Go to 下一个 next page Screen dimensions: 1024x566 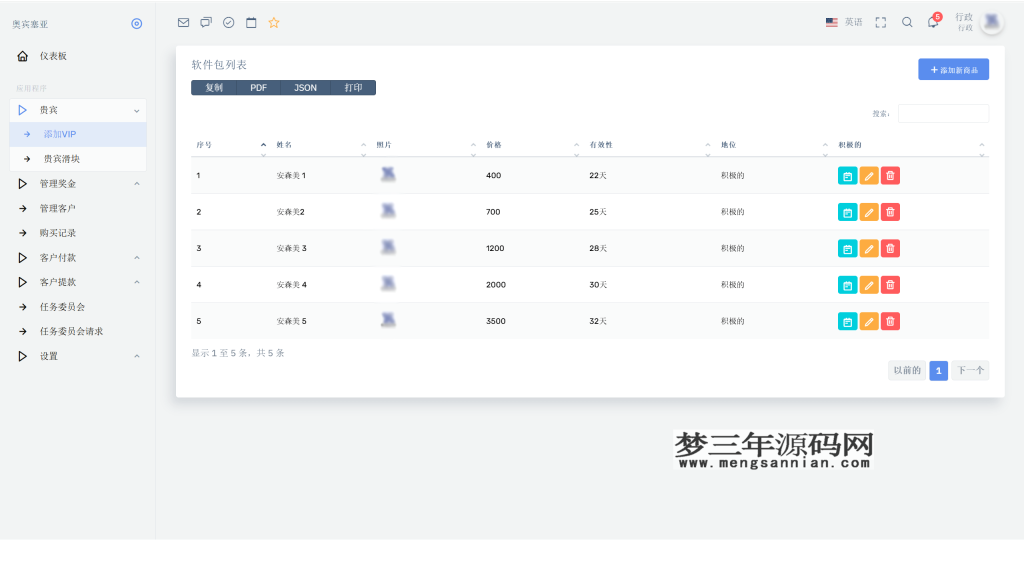[970, 371]
